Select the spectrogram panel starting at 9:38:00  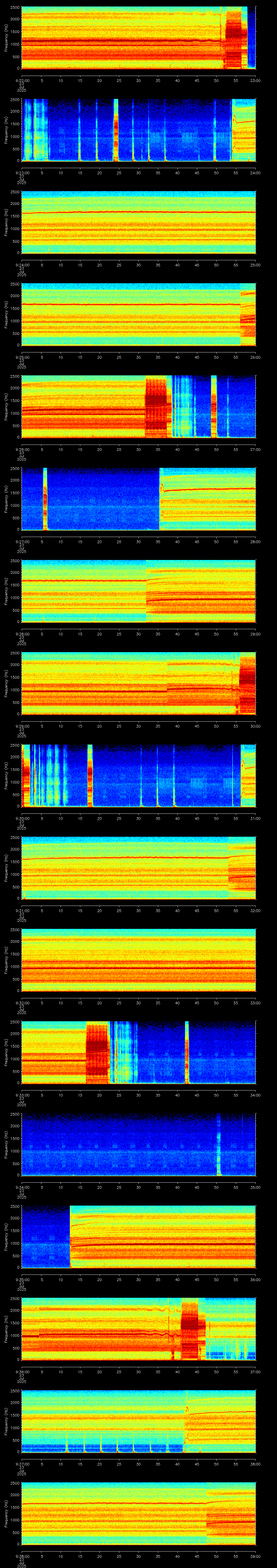(x=138, y=1514)
